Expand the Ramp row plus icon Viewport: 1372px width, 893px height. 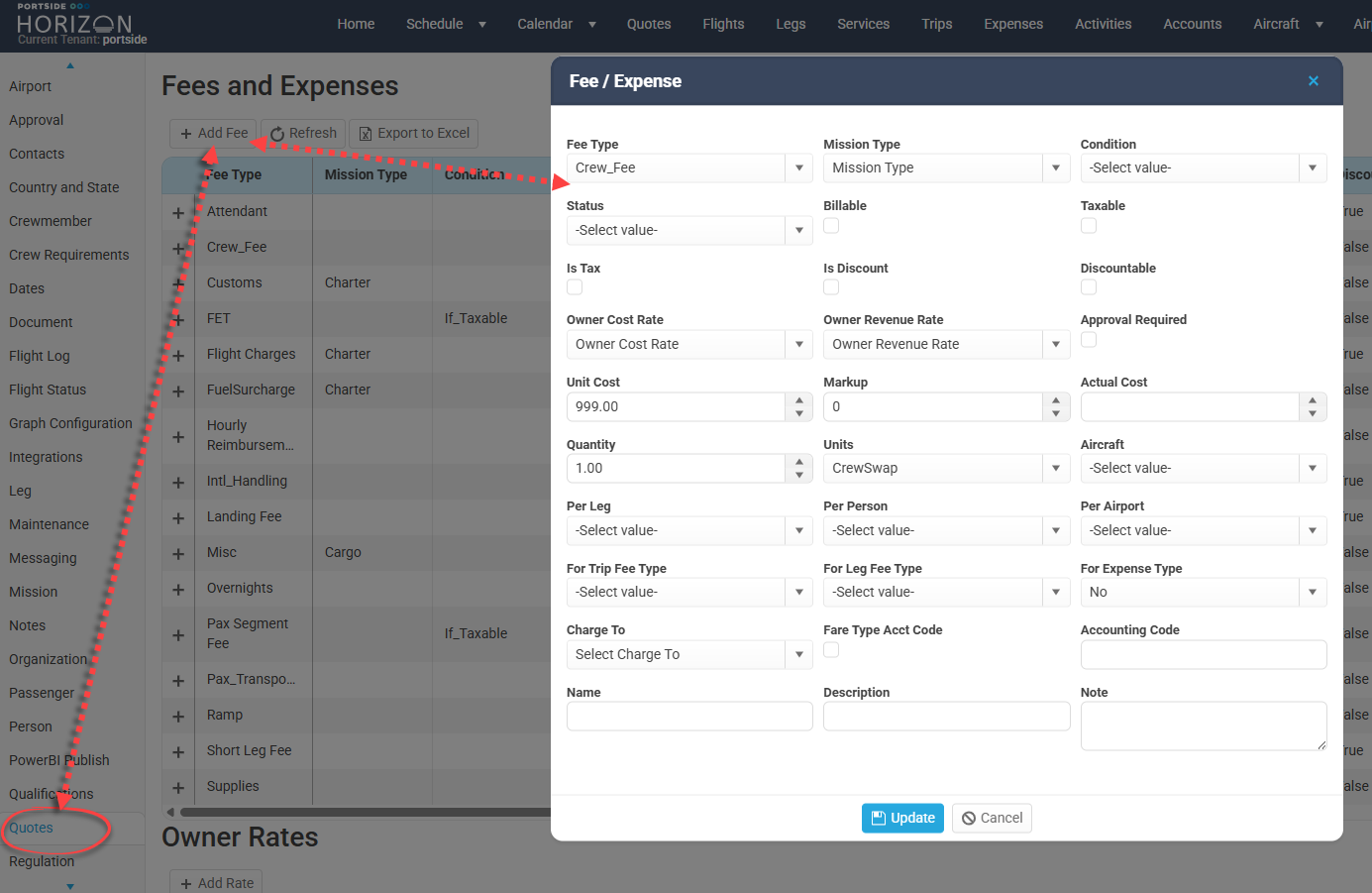tap(178, 716)
